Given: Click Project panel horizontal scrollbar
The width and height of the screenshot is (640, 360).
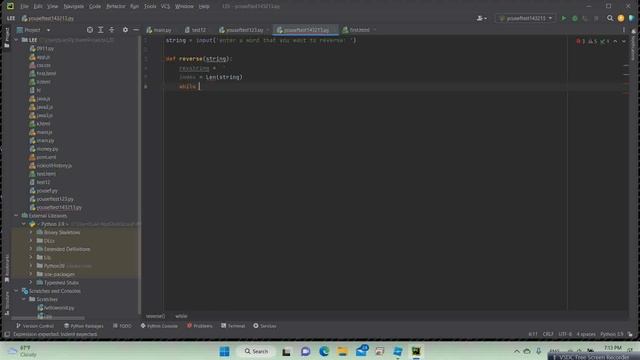Looking at the screenshot, I should [x=48, y=318].
